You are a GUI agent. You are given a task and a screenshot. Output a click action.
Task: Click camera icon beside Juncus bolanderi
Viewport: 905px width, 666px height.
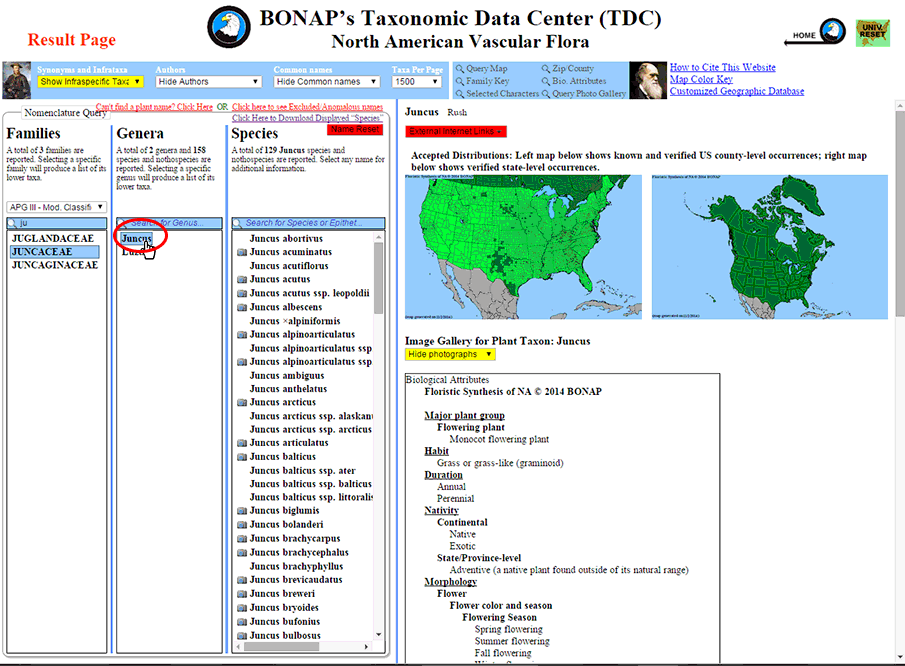coord(242,525)
